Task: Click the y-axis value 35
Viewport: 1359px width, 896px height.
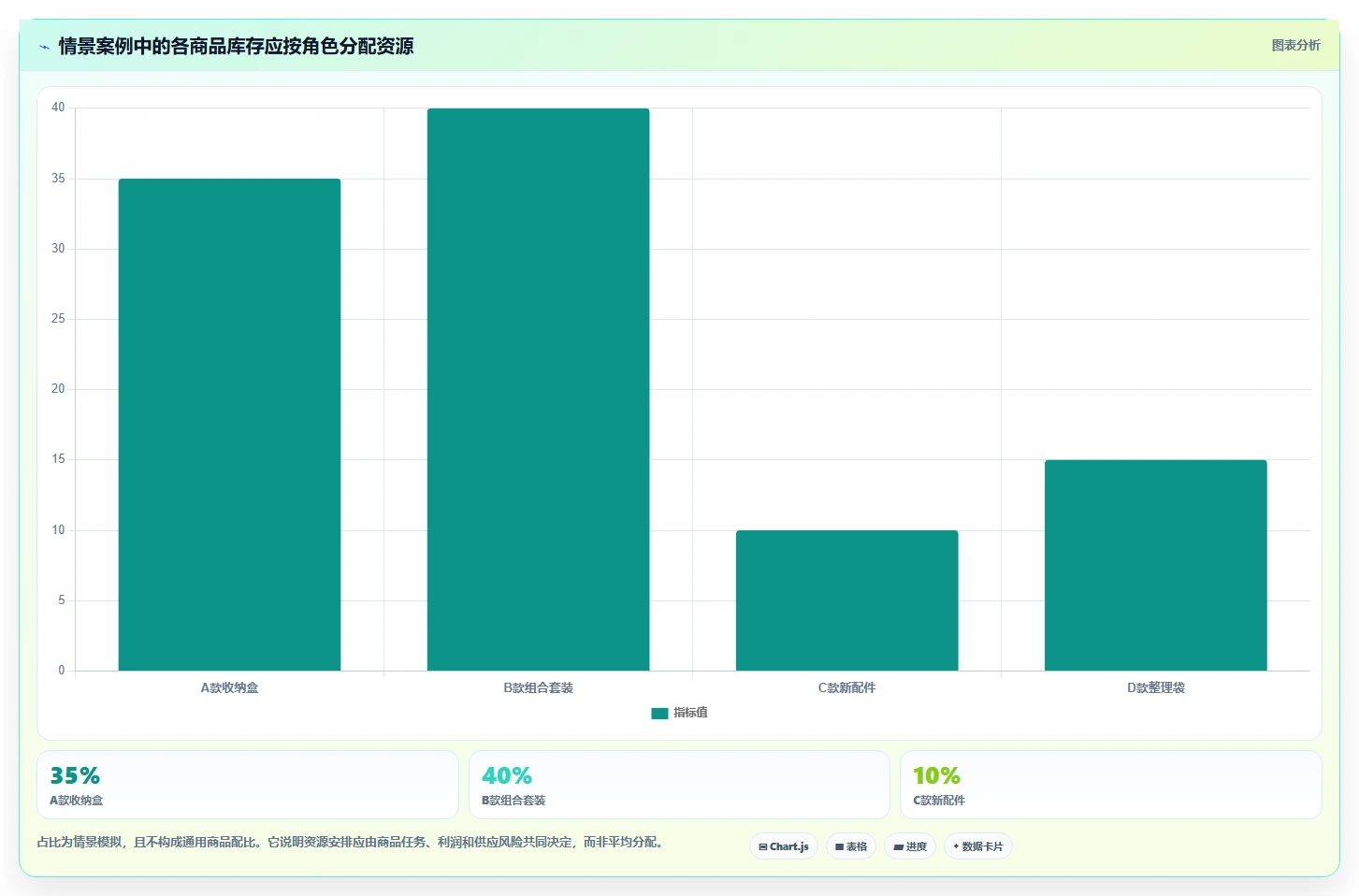Action: [x=58, y=178]
